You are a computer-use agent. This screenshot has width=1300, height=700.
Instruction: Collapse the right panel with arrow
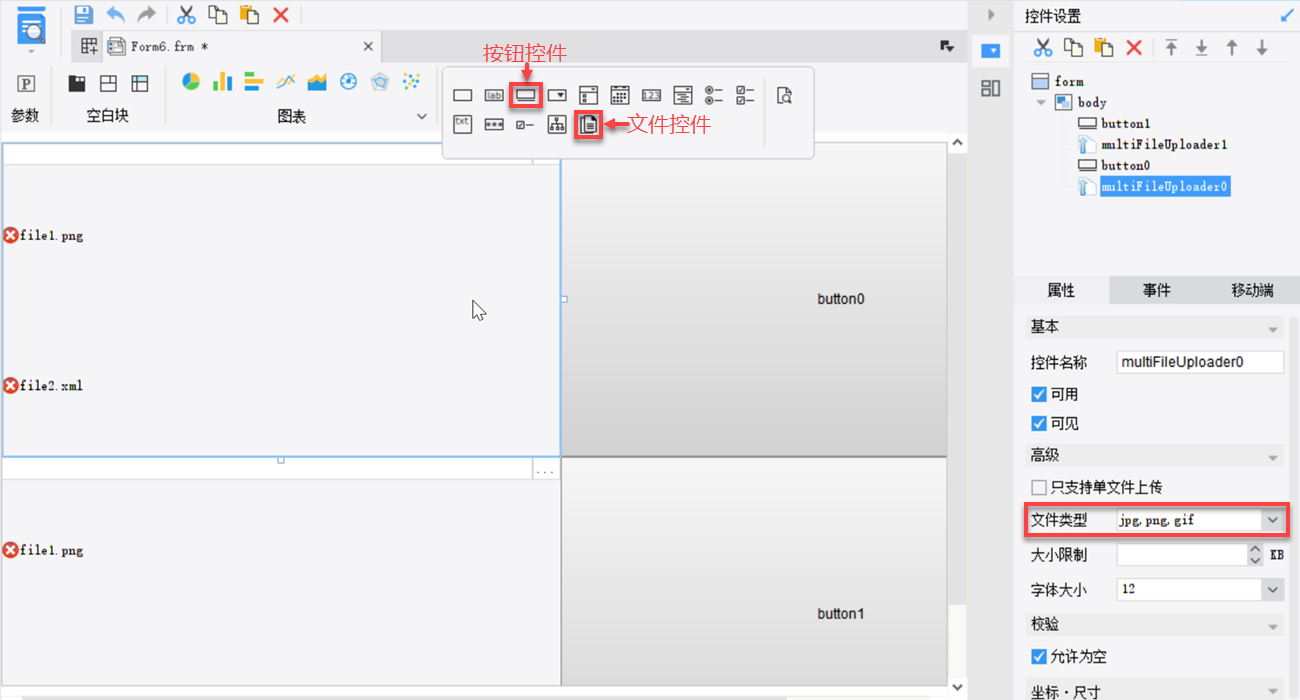click(x=991, y=14)
